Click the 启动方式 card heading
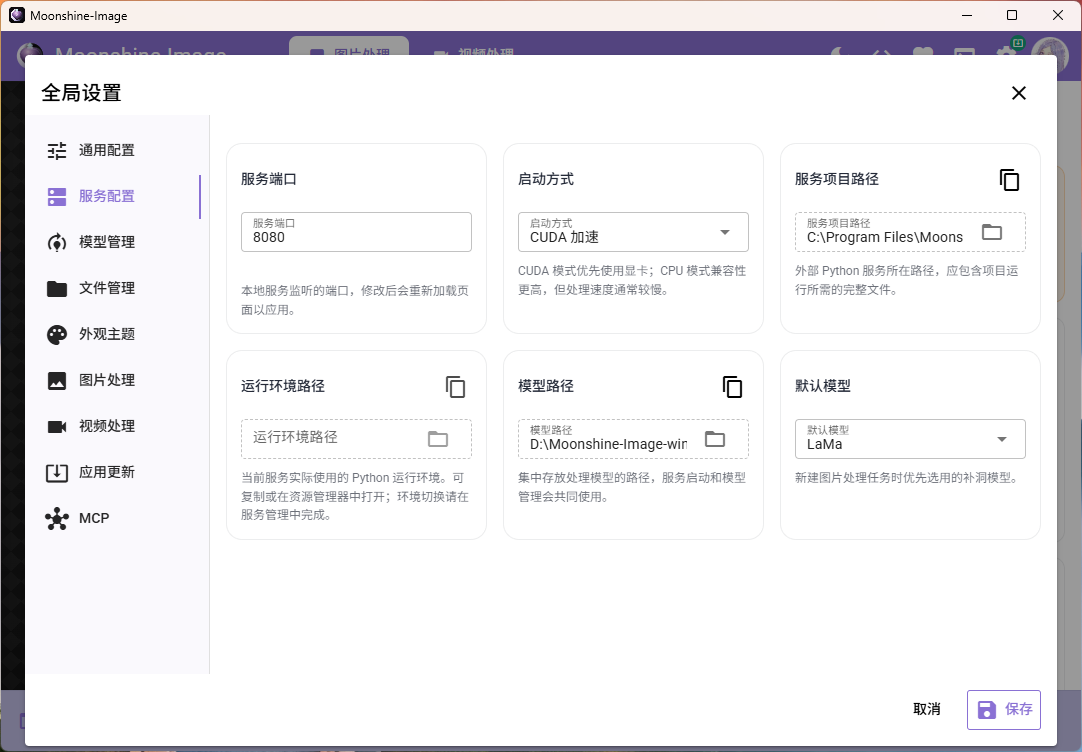This screenshot has width=1082, height=752. tap(546, 179)
